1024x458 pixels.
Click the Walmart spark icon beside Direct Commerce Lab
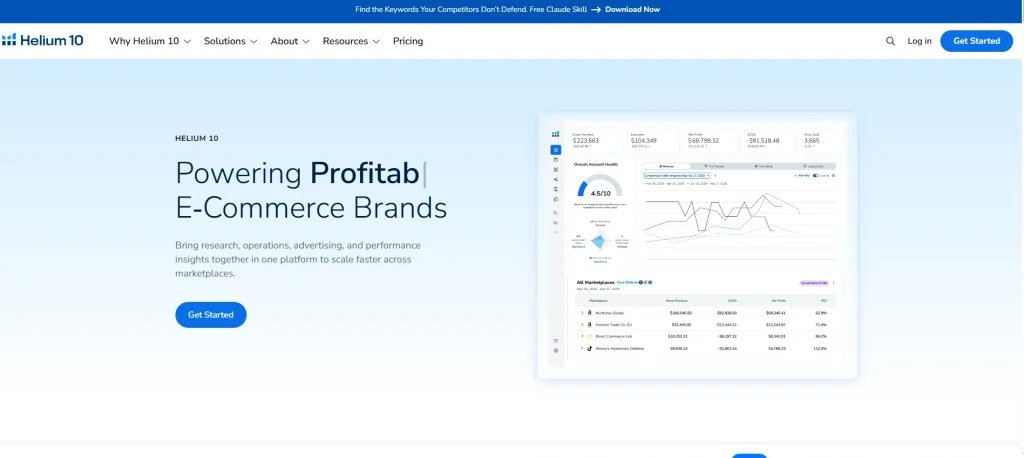589,336
